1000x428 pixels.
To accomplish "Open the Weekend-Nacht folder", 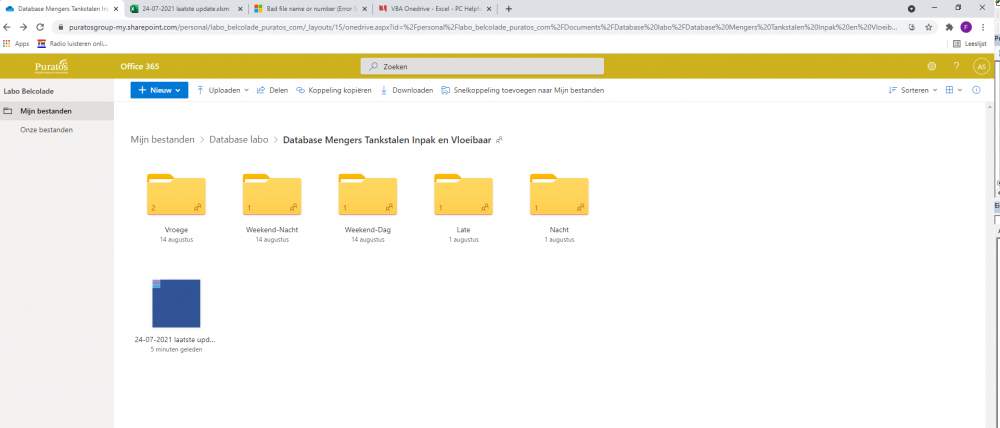I will [x=272, y=196].
